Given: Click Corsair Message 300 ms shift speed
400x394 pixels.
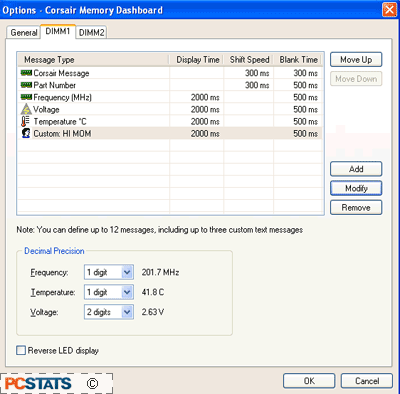Looking at the screenshot, I should coord(257,73).
